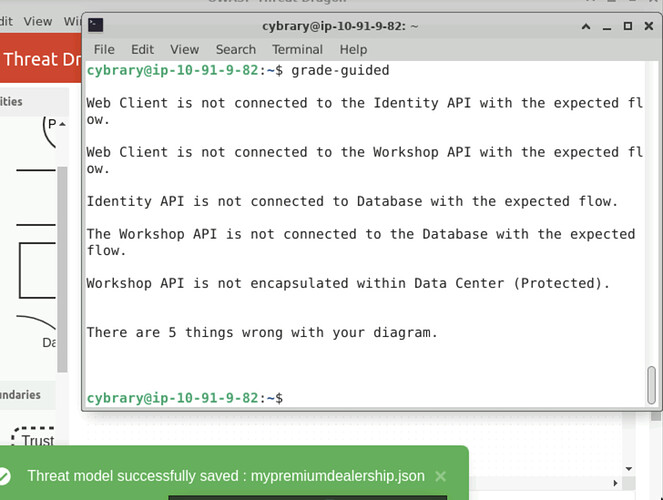Image resolution: width=663 pixels, height=500 pixels.
Task: Select the Trust boundary dashed stencil
Action: coord(37,439)
